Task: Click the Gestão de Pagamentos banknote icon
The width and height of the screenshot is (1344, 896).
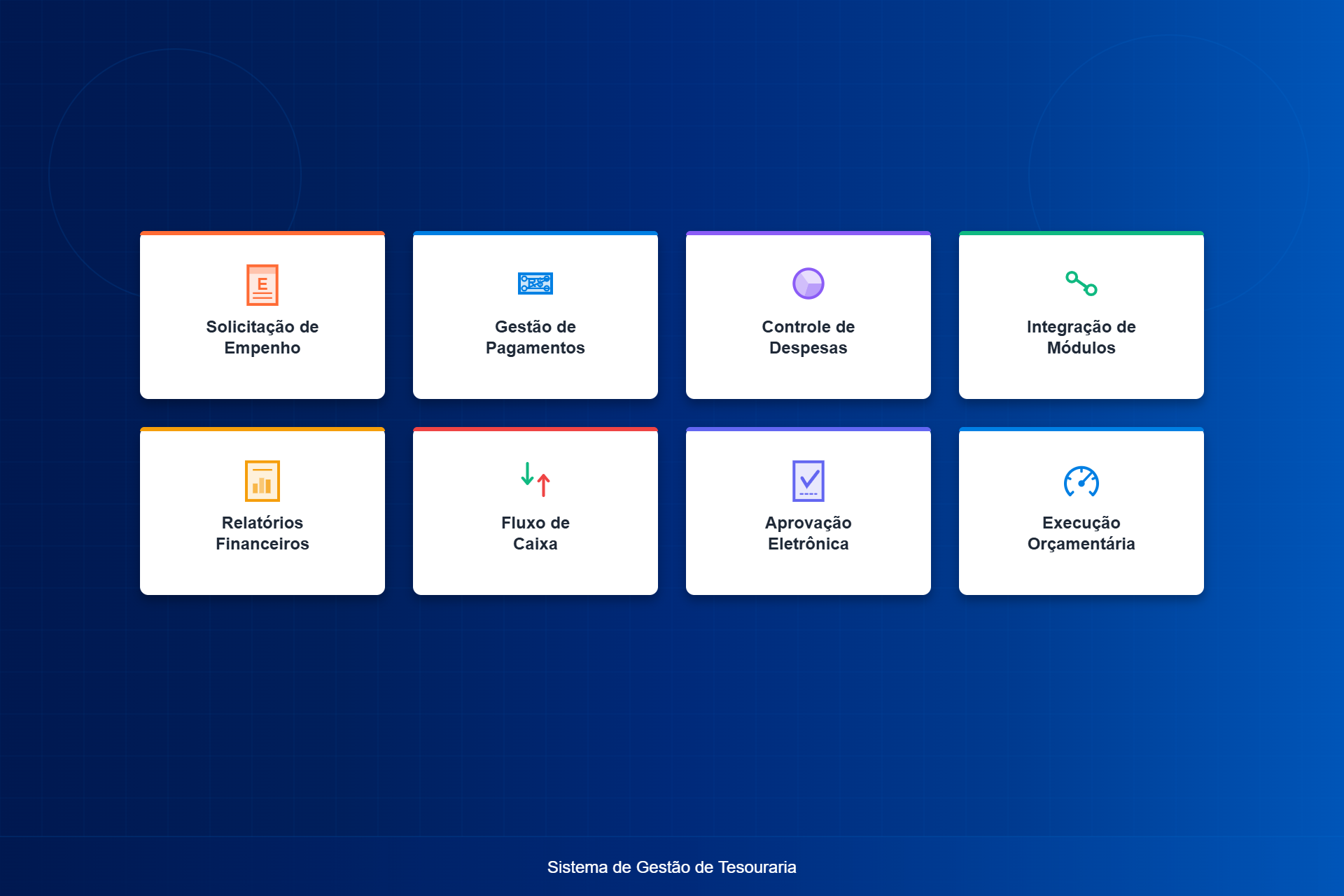Action: 535,283
